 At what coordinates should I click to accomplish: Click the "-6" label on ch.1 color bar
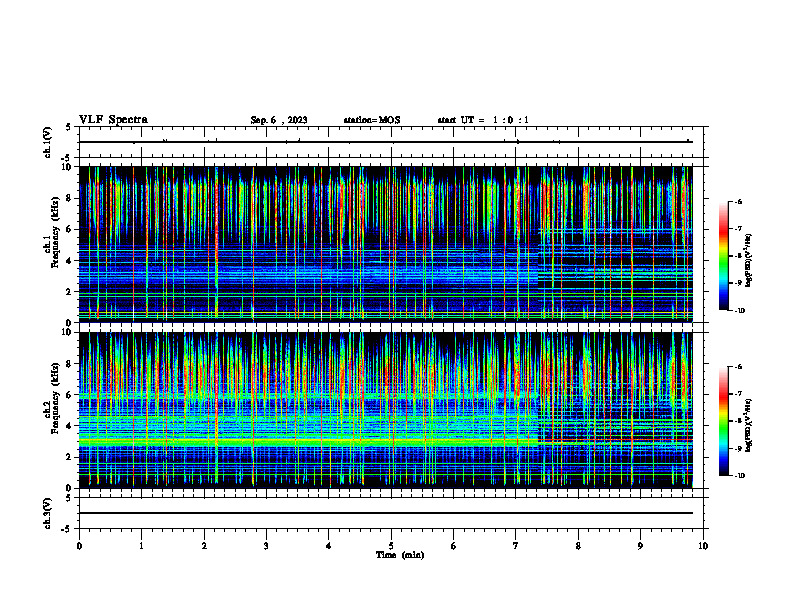coord(738,202)
